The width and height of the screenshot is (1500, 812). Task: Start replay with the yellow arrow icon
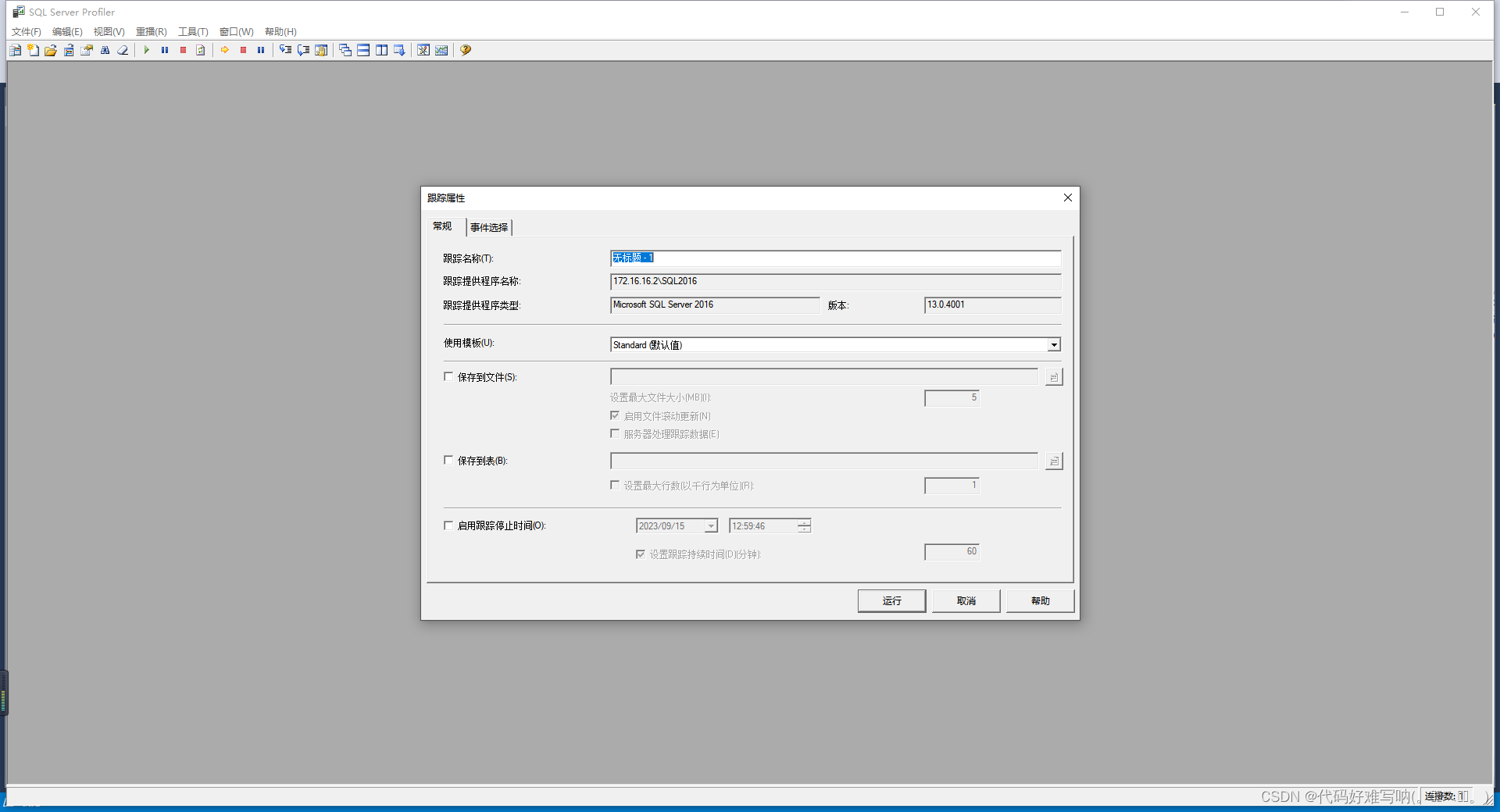point(225,50)
